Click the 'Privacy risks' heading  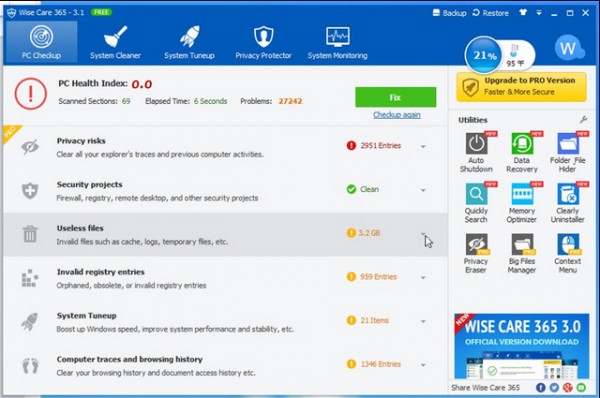[81, 141]
